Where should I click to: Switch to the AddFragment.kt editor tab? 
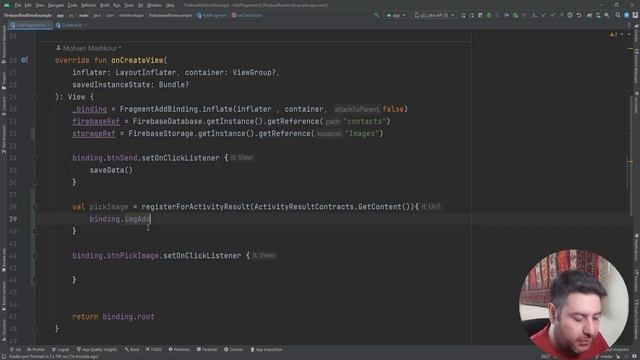(x=31, y=25)
